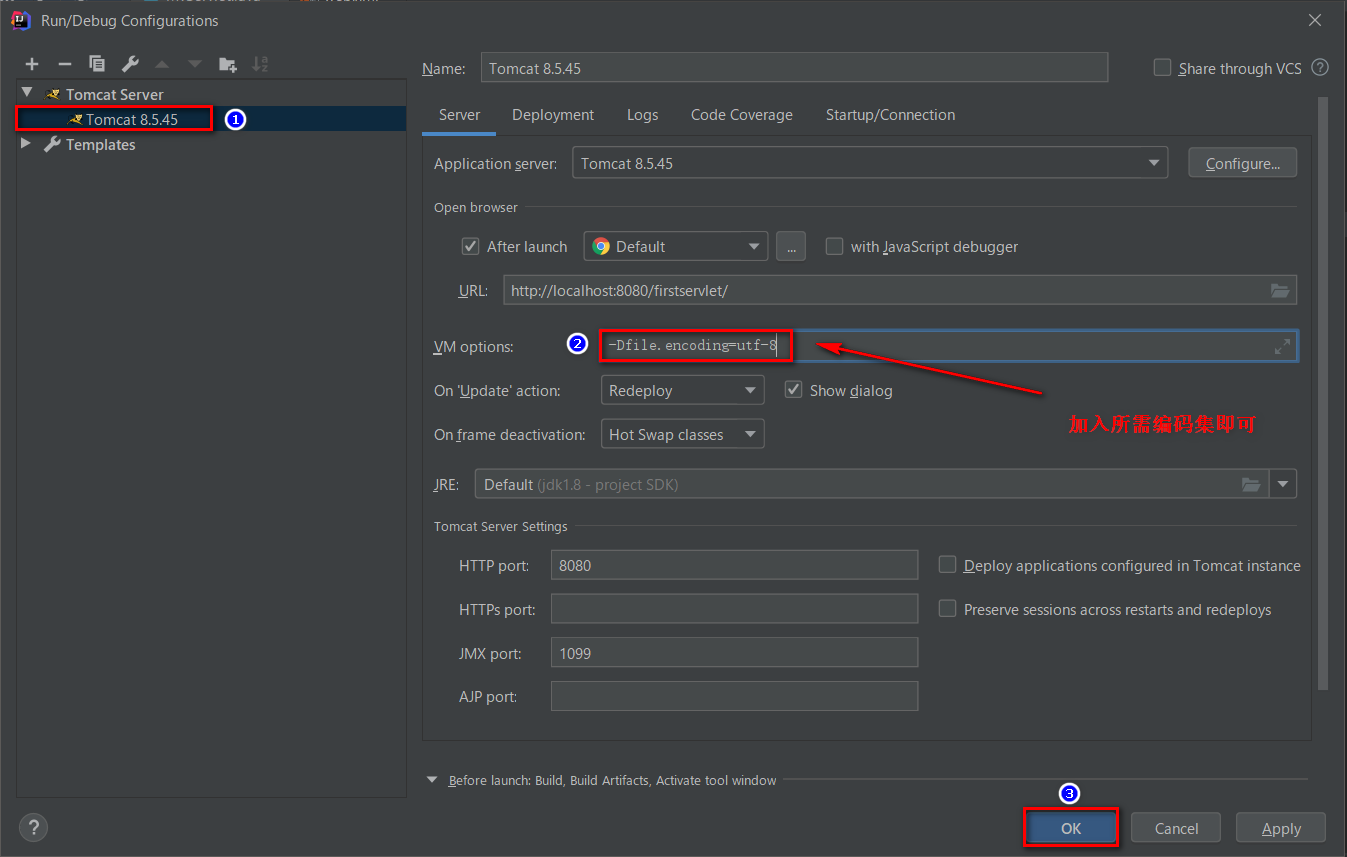The image size is (1347, 857).
Task: Sort configurations alphabetically
Action: coord(260,64)
